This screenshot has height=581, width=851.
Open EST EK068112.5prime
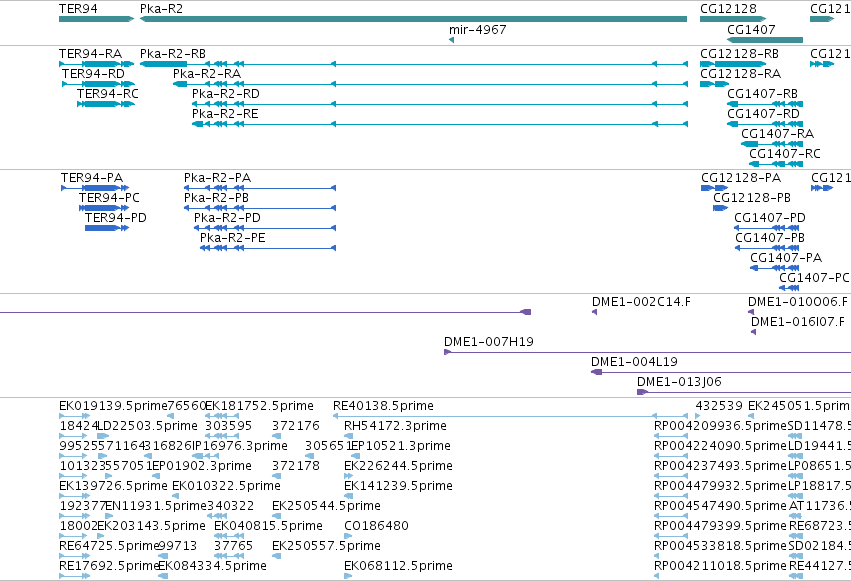click(348, 576)
